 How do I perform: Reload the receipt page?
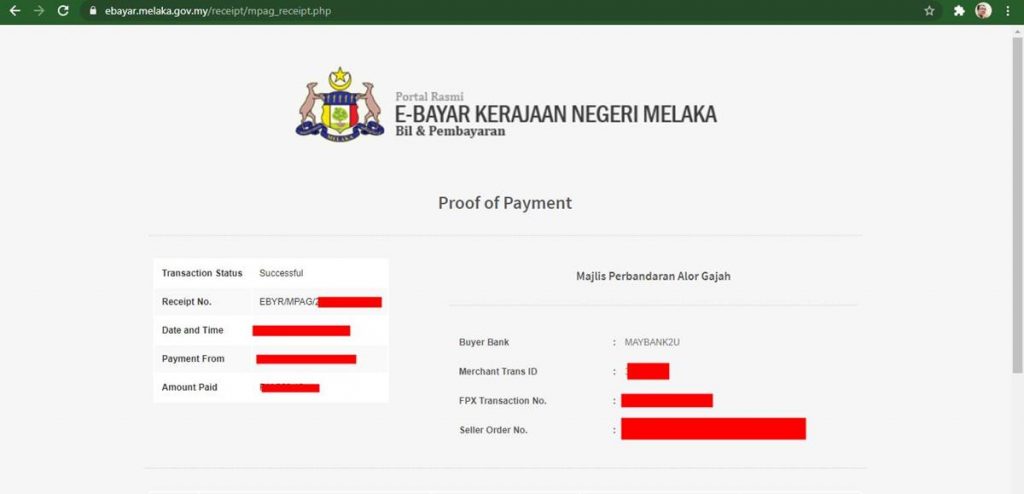pos(63,11)
